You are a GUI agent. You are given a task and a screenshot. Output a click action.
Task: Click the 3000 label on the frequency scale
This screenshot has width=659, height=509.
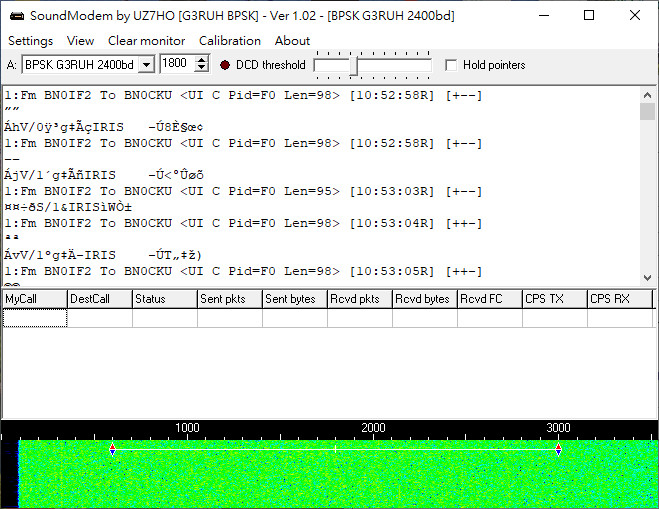click(558, 428)
